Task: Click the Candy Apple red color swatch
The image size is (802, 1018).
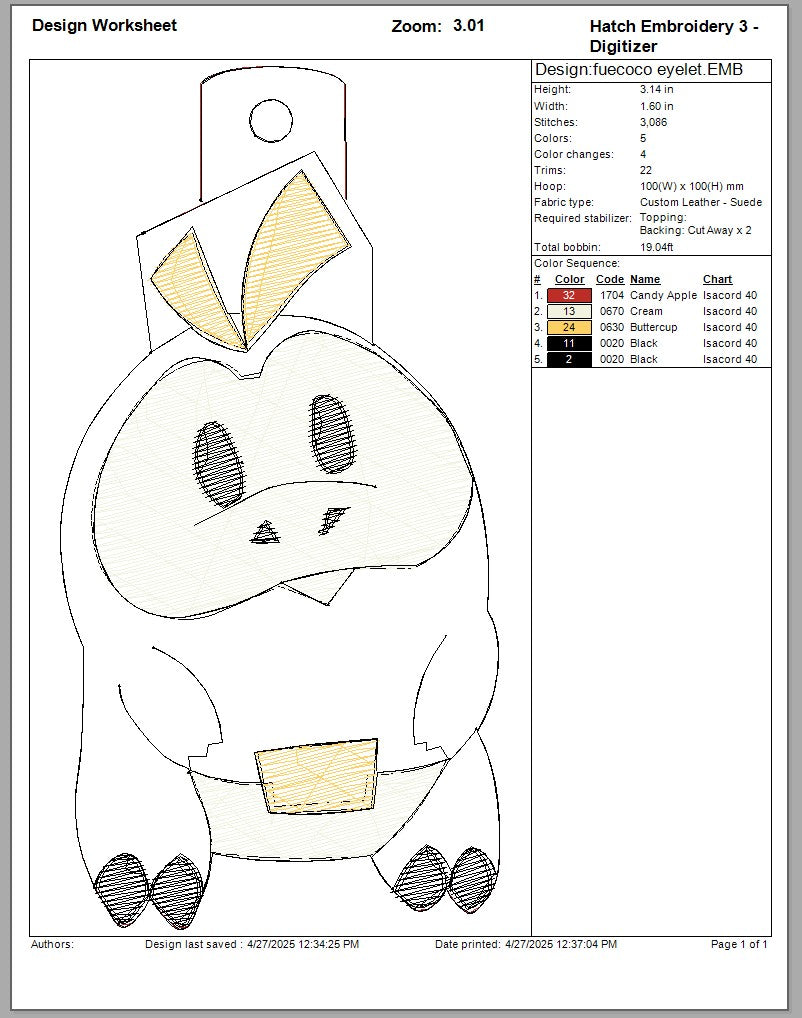Action: pos(569,296)
